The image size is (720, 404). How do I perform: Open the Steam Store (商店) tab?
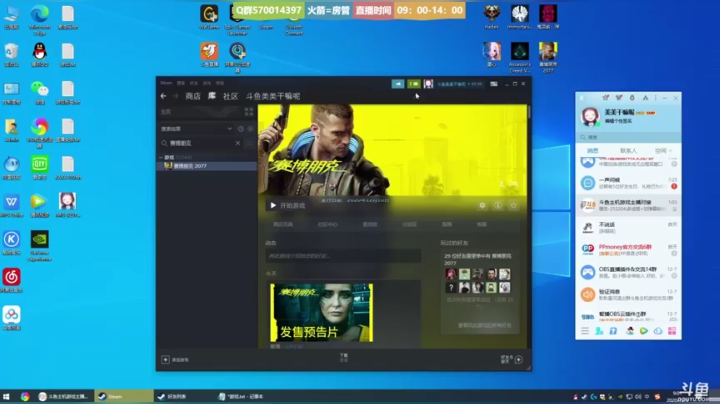(193, 96)
